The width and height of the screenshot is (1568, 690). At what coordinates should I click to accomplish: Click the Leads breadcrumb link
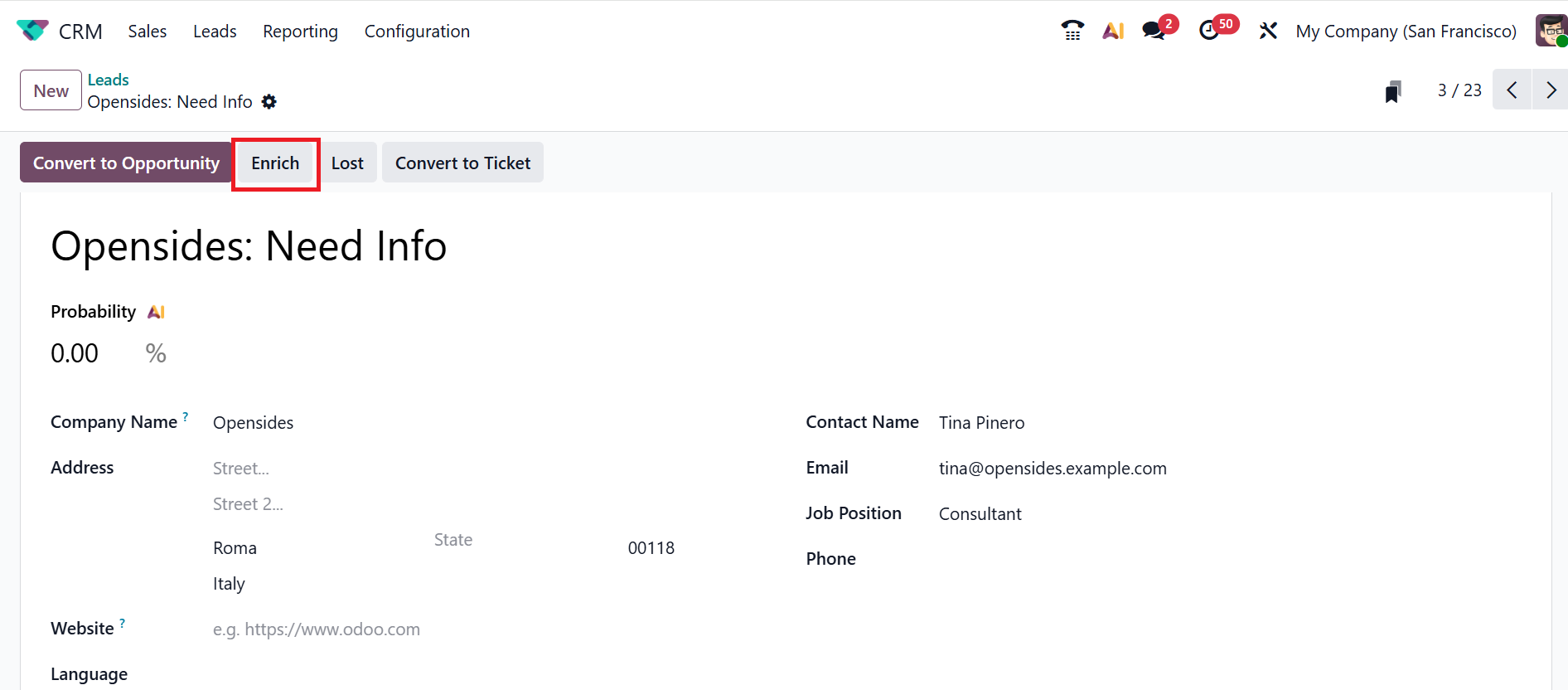[x=109, y=80]
